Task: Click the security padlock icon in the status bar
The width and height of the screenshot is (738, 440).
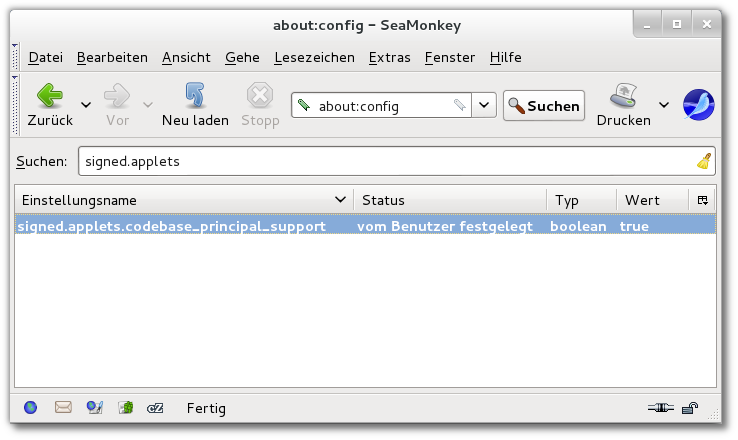Action: 690,408
